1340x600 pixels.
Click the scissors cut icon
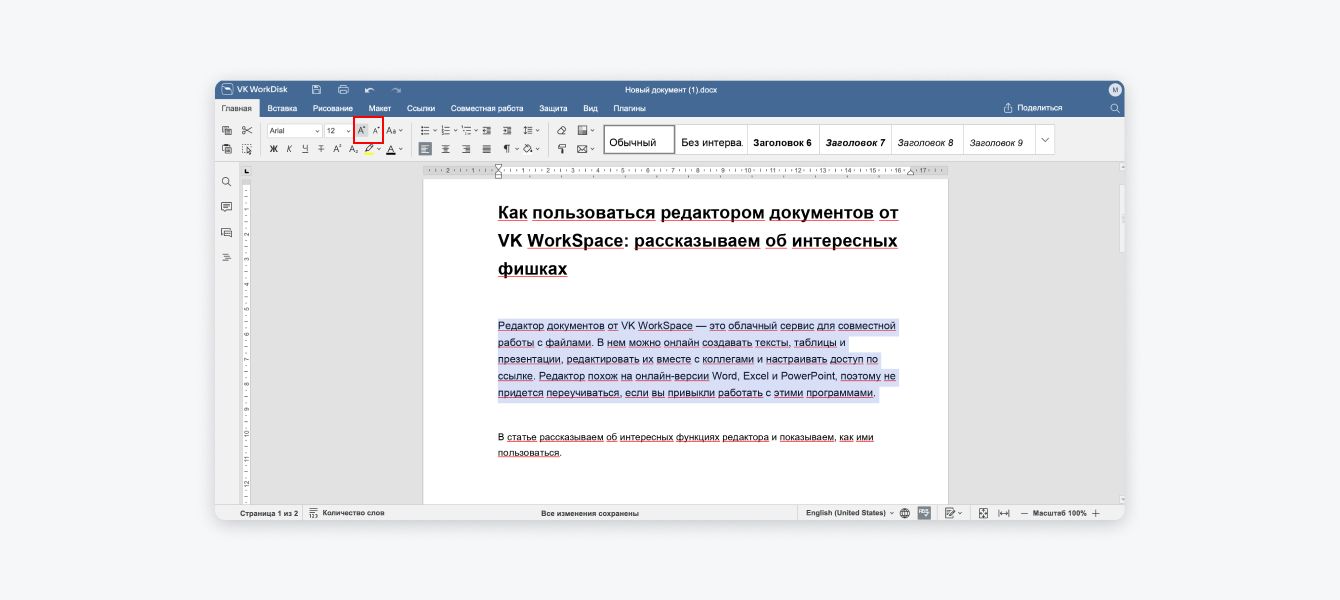[247, 130]
